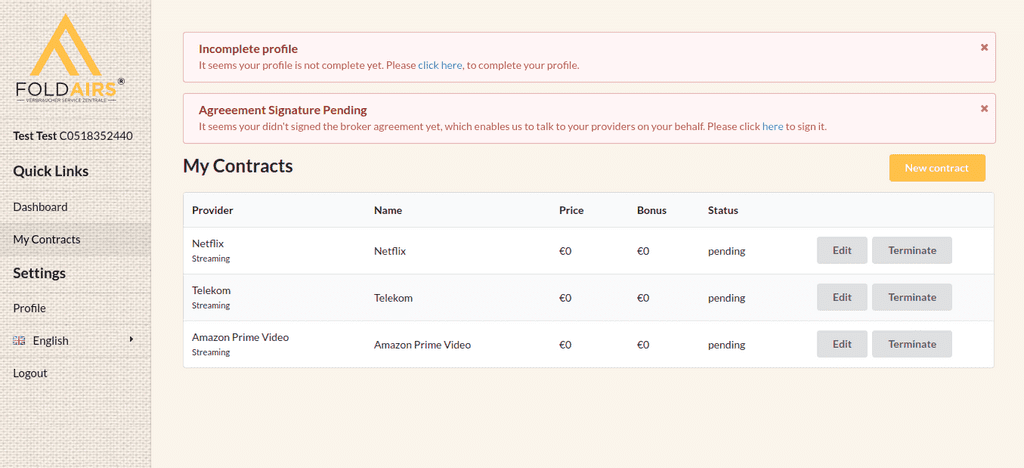Click the UK flag language icon
This screenshot has width=1024, height=468.
pos(19,341)
